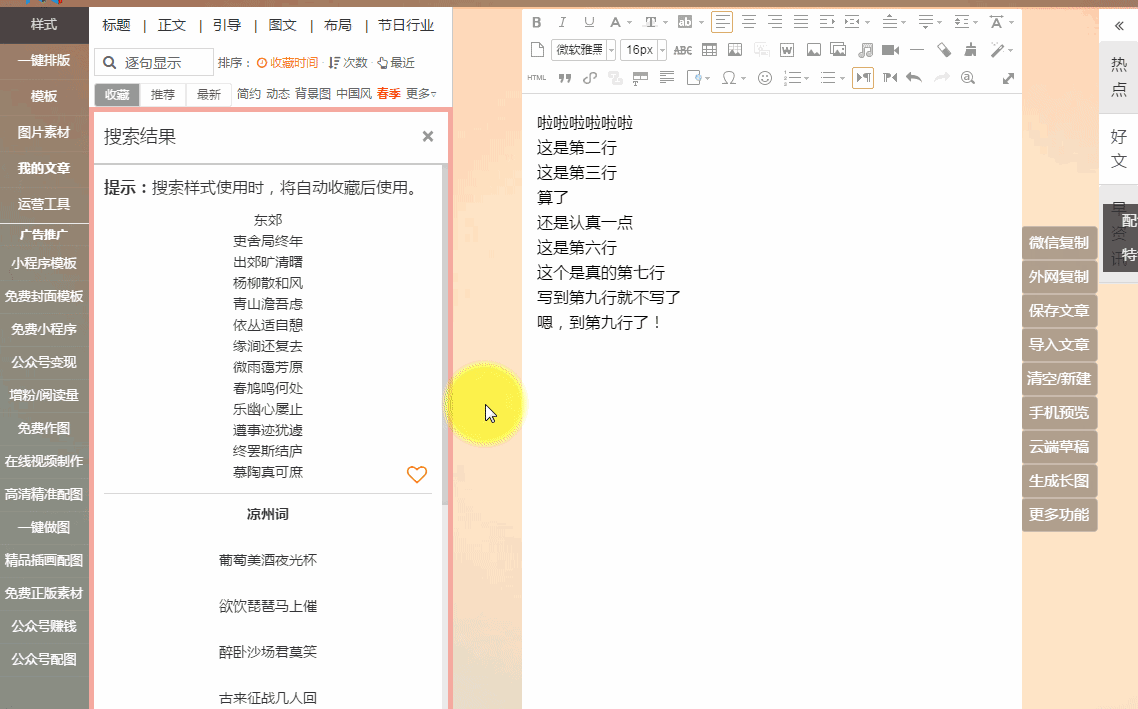Toggle underline formatting

589,22
